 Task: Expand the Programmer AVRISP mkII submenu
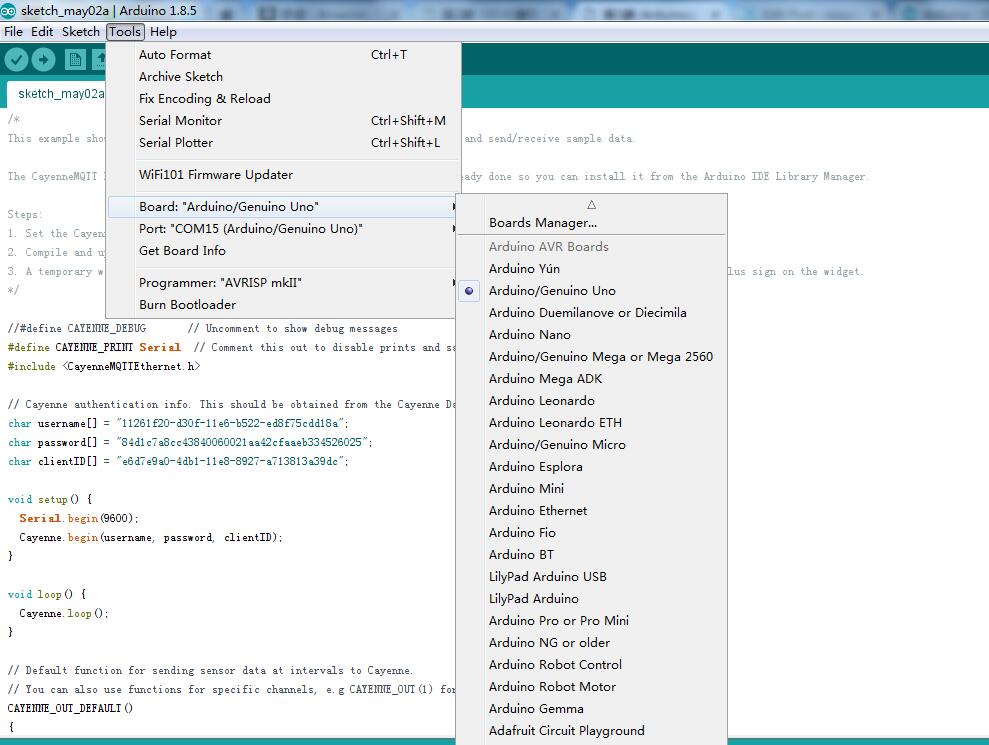coord(283,283)
